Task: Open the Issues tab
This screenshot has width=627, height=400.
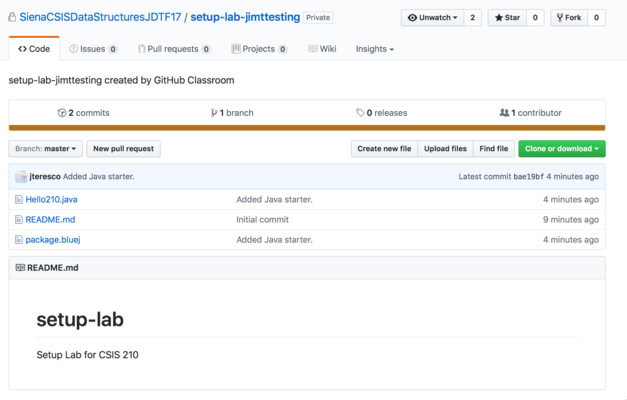Action: pyautogui.click(x=93, y=49)
